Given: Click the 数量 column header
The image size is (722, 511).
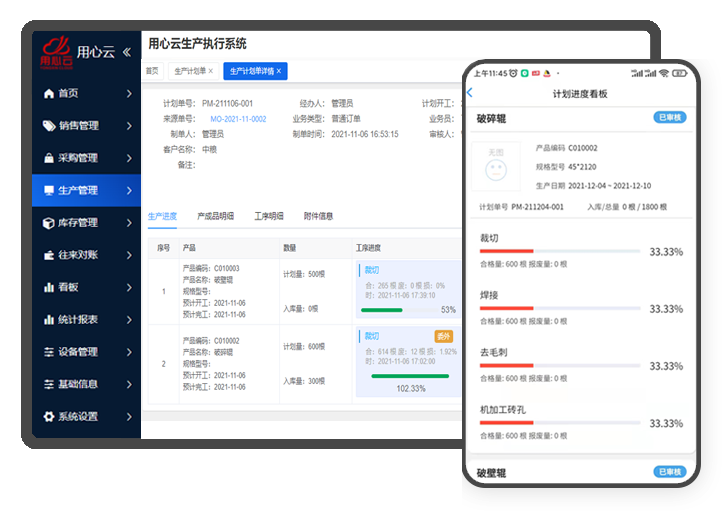Looking at the screenshot, I should coord(290,248).
